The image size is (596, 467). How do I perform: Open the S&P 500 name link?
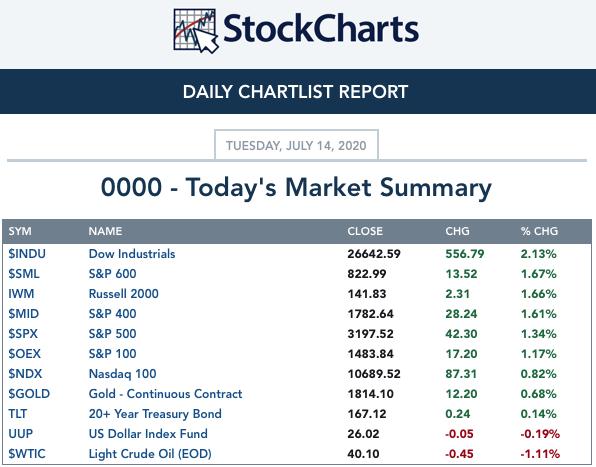point(113,334)
